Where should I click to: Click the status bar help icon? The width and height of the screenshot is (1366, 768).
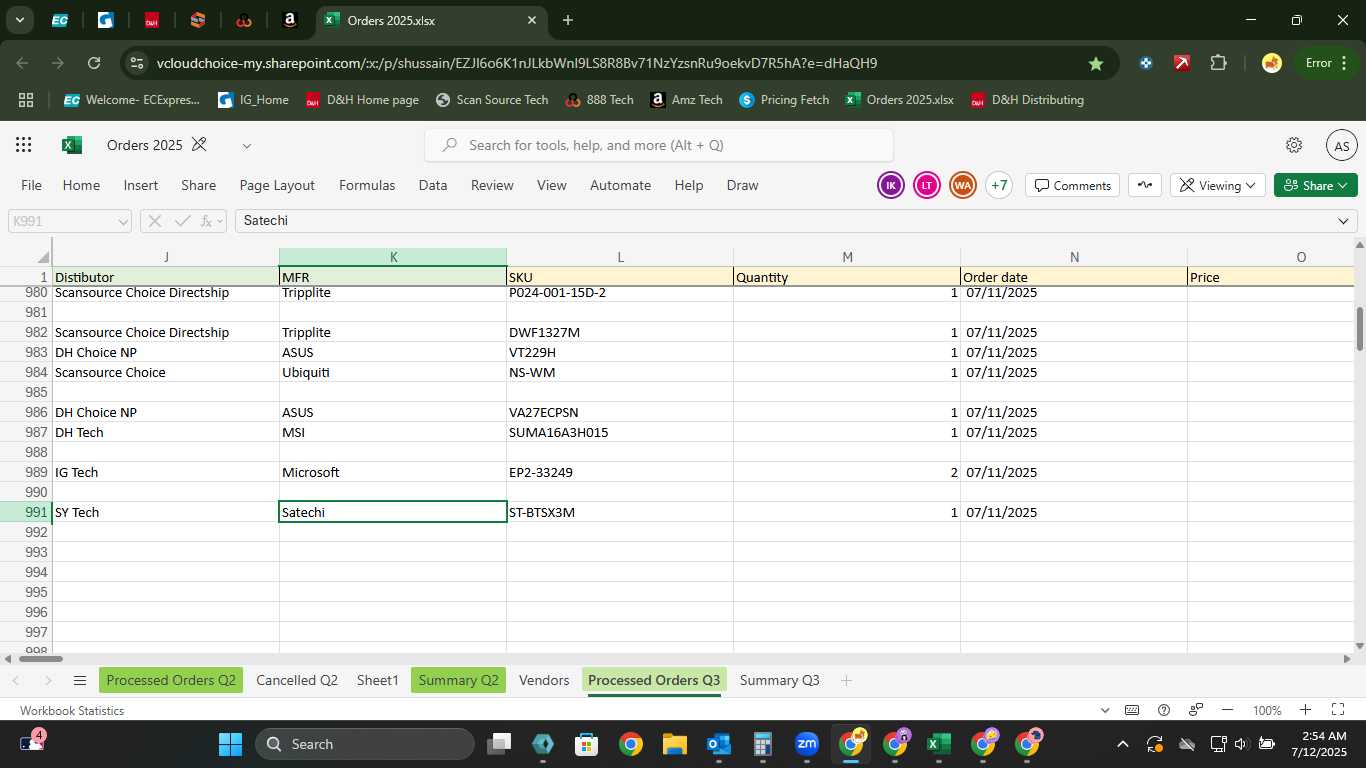coord(1164,710)
